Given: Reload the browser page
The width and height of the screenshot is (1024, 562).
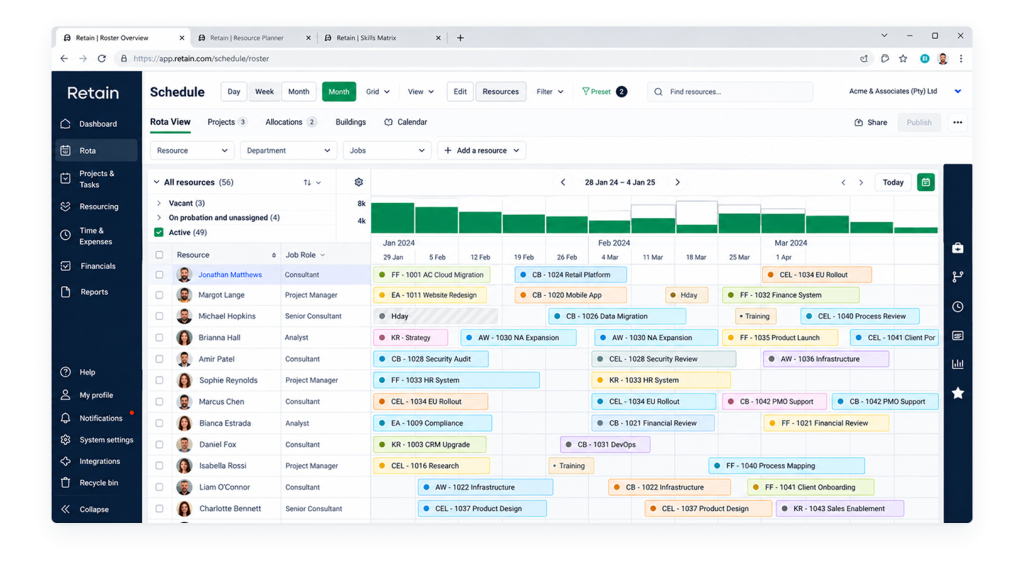Looking at the screenshot, I should 102,58.
